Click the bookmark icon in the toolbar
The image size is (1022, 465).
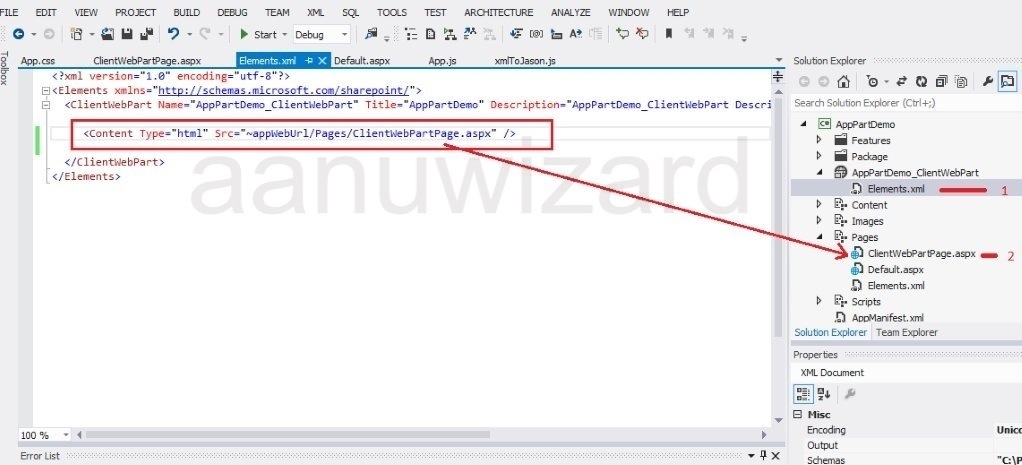pyautogui.click(x=669, y=34)
